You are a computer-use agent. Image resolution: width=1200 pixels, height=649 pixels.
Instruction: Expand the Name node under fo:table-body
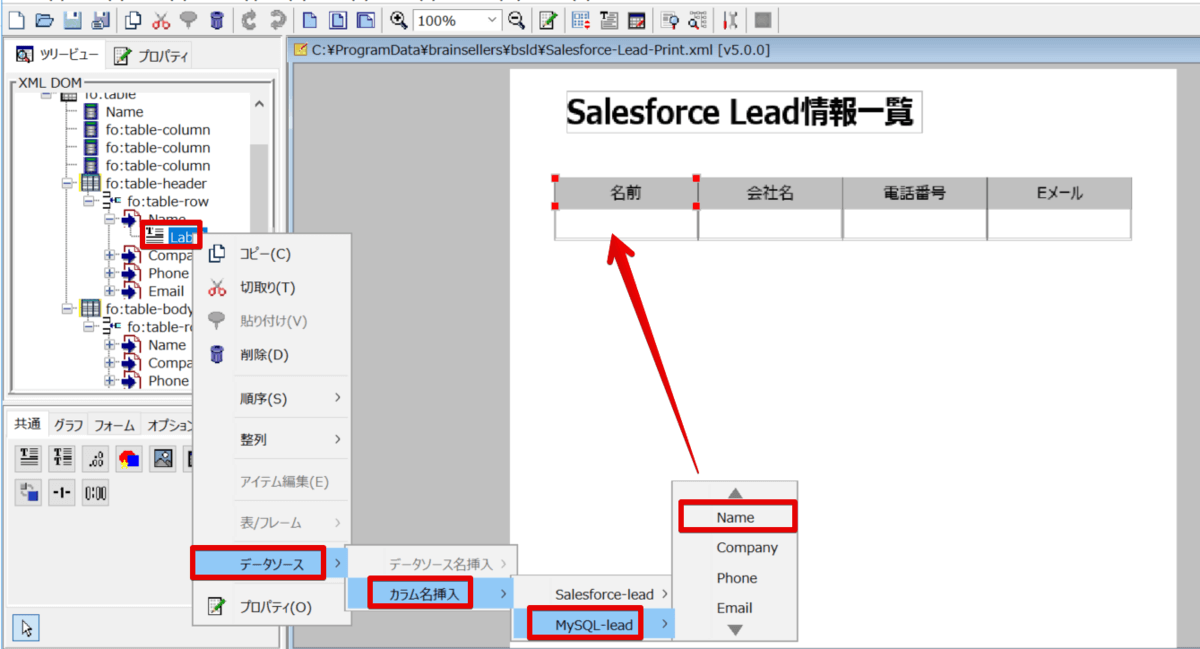(110, 345)
